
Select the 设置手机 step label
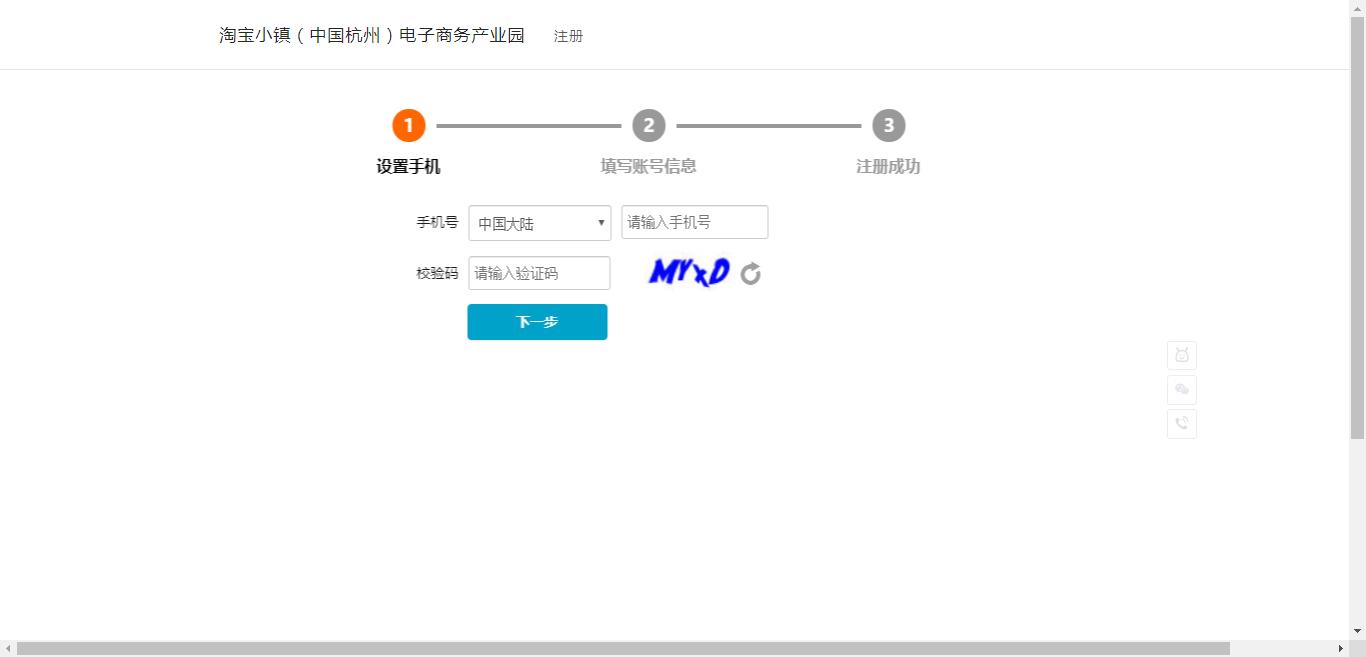(x=407, y=166)
